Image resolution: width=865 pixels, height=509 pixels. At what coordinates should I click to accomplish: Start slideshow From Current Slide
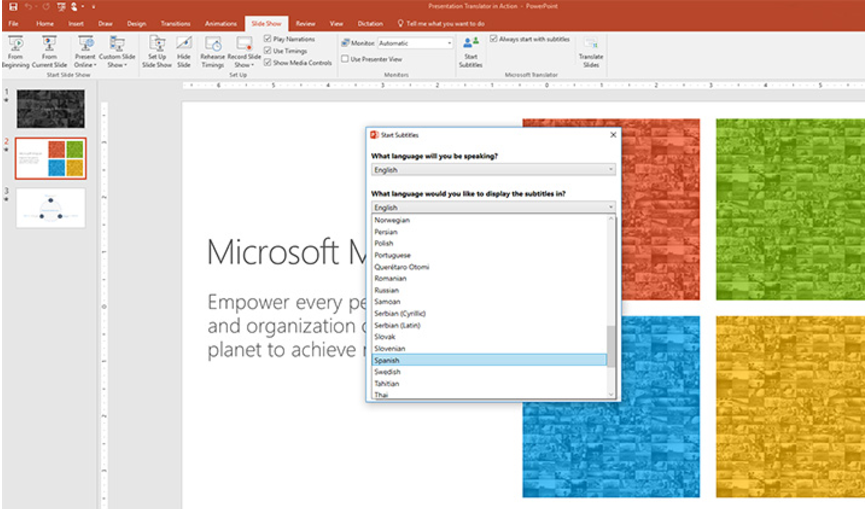pos(49,52)
